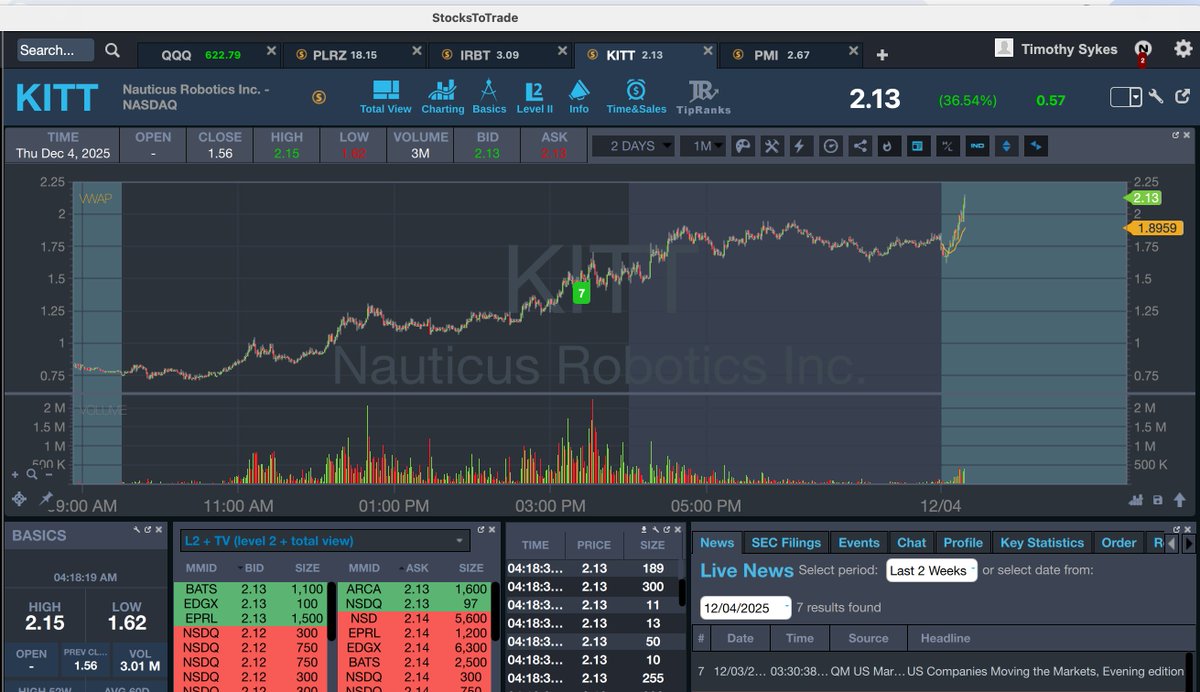Click the chart zoom-out minus icon
This screenshot has width=1200, height=692.
tap(49, 475)
